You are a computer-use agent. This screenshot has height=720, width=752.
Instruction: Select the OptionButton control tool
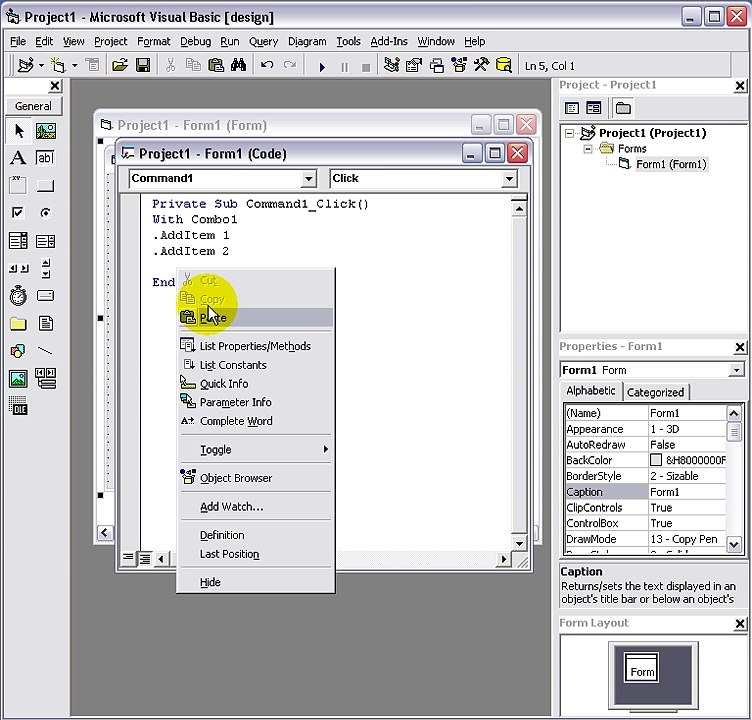tap(46, 212)
